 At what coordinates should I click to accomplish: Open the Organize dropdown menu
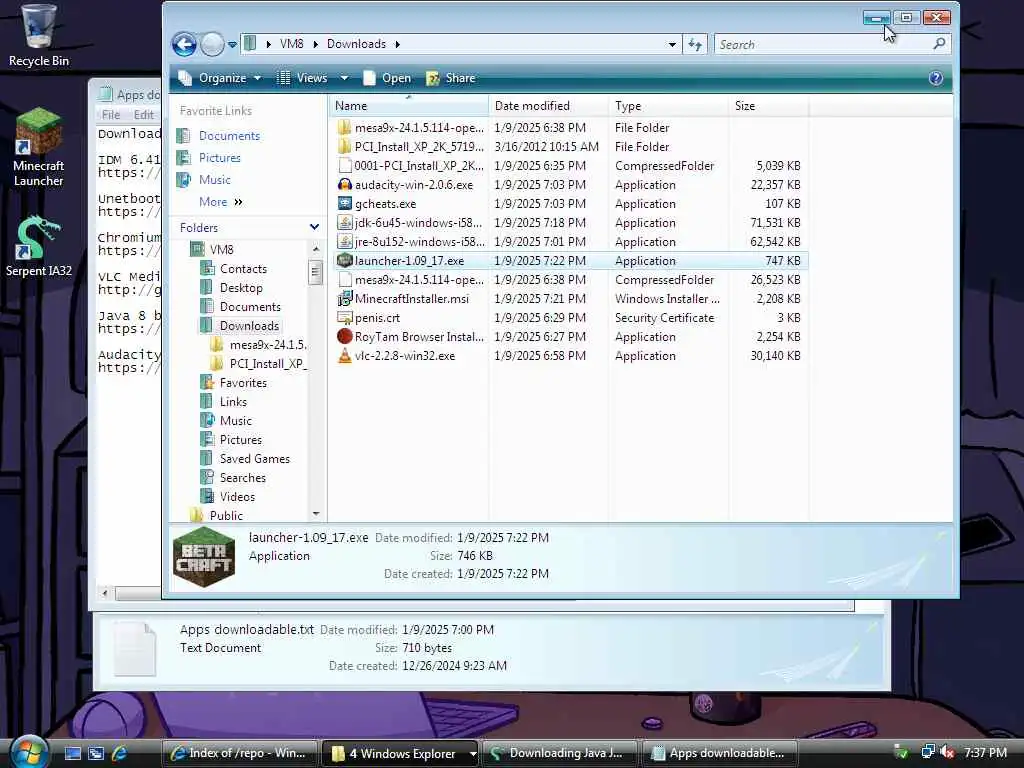[x=219, y=78]
